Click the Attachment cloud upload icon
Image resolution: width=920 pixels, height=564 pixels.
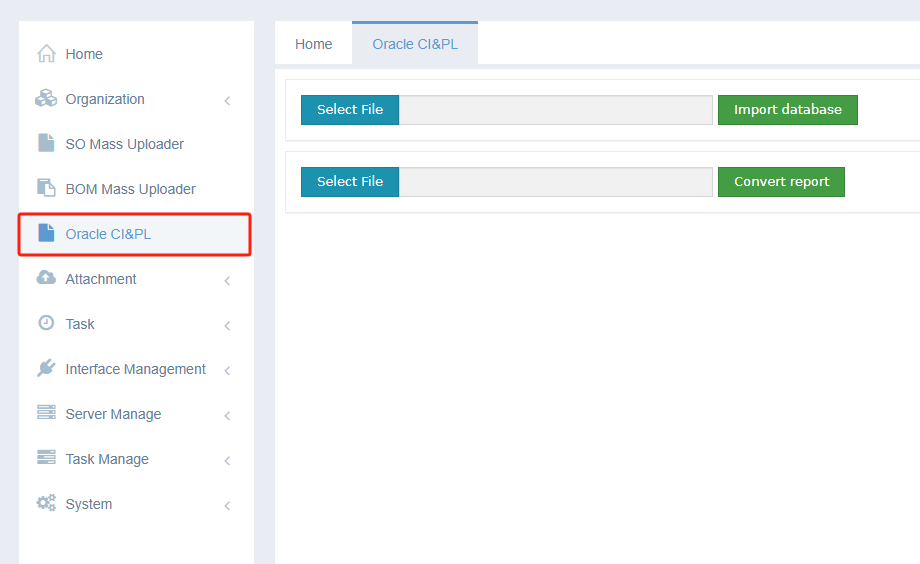pyautogui.click(x=46, y=278)
